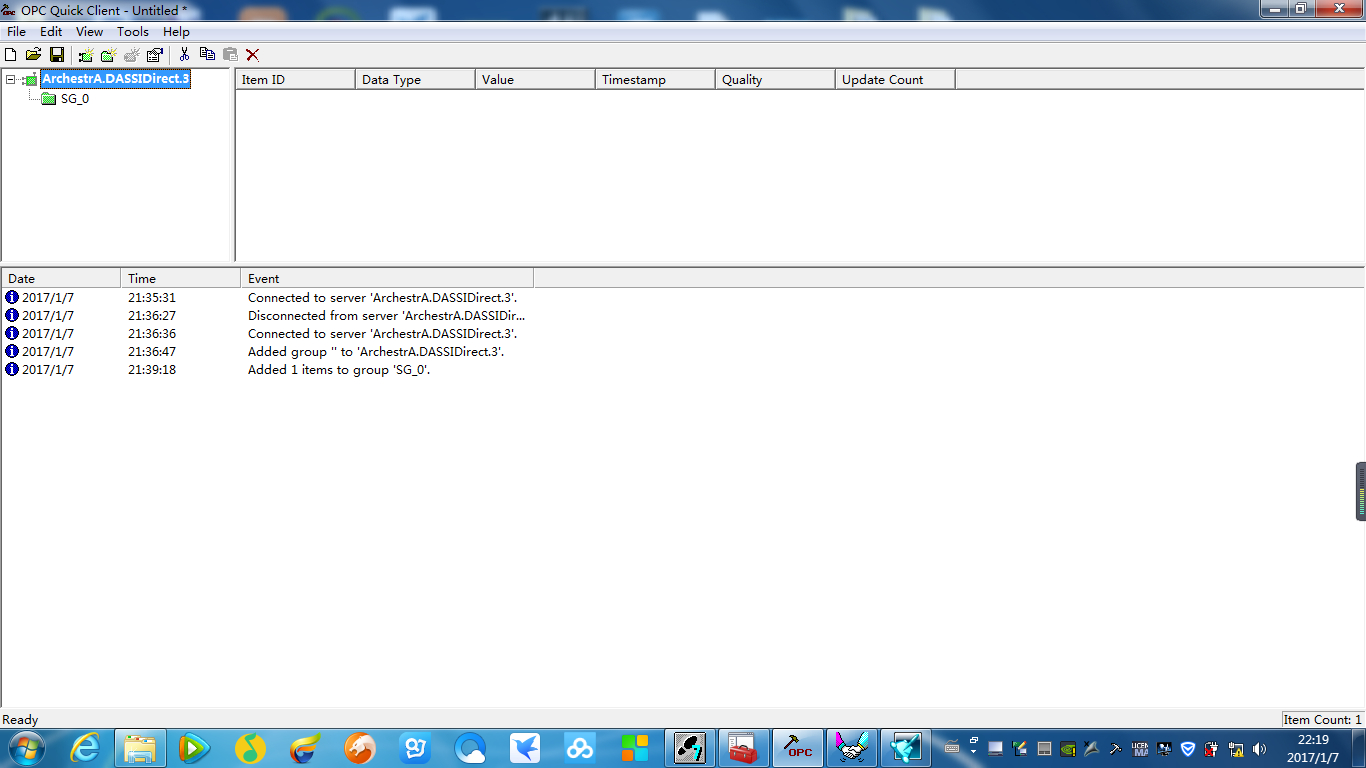Open Windows Explorer from the taskbar
The height and width of the screenshot is (768, 1366).
(x=140, y=748)
